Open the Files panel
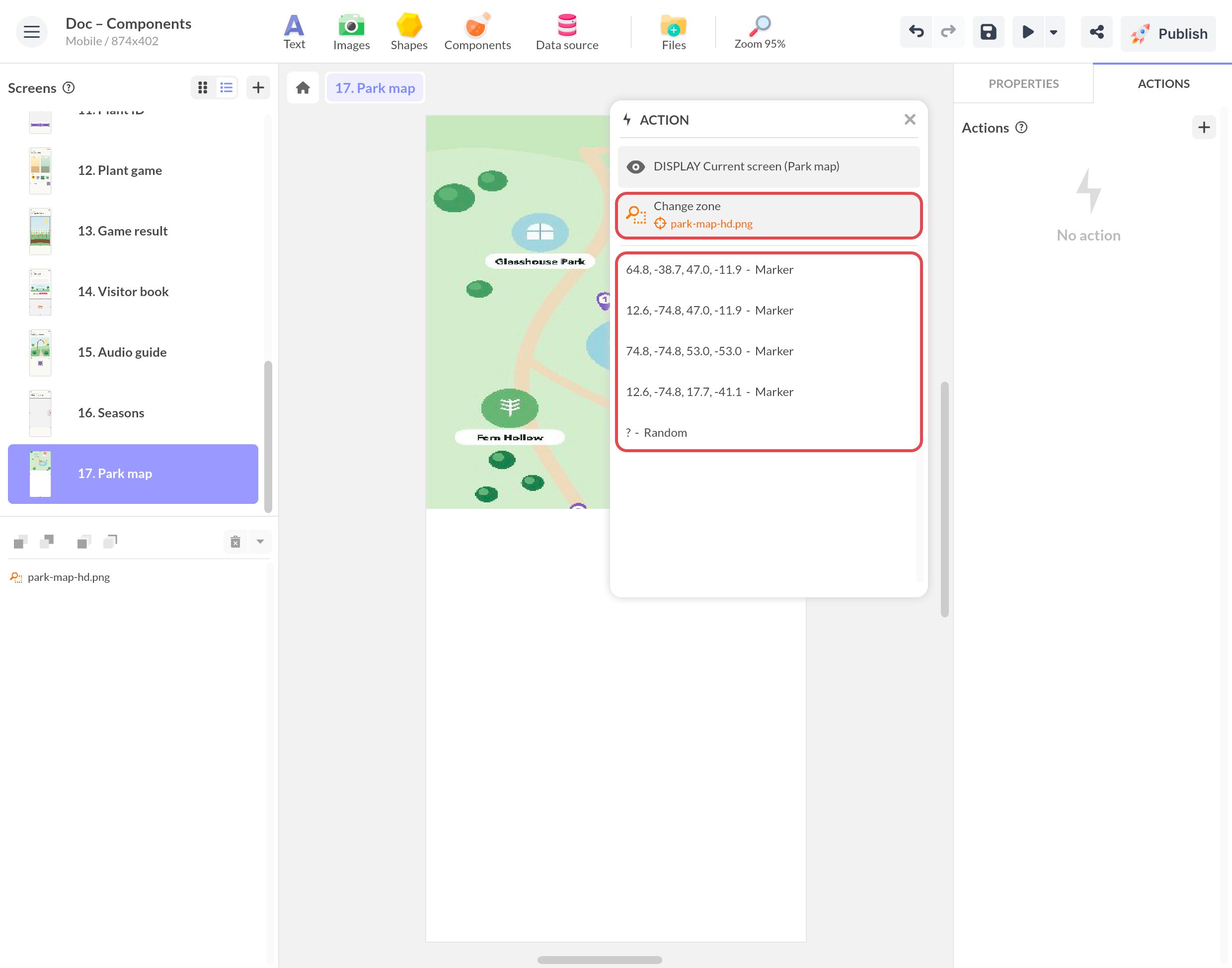 pyautogui.click(x=674, y=32)
